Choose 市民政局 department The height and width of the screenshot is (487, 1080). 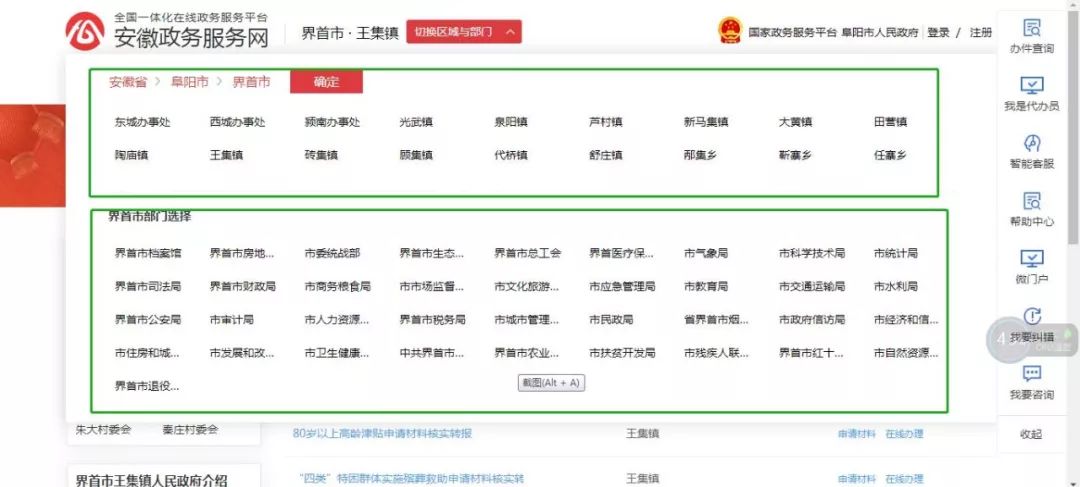coord(611,320)
